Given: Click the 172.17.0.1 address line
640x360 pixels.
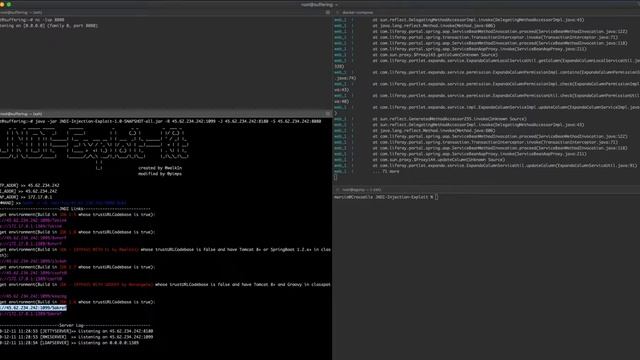Looking at the screenshot, I should click(26, 197).
